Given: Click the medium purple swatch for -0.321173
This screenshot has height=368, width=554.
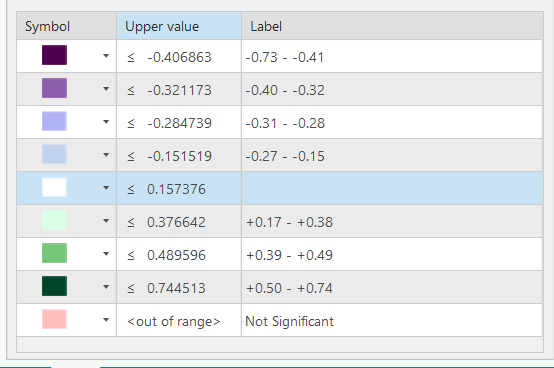Looking at the screenshot, I should pos(54,88).
